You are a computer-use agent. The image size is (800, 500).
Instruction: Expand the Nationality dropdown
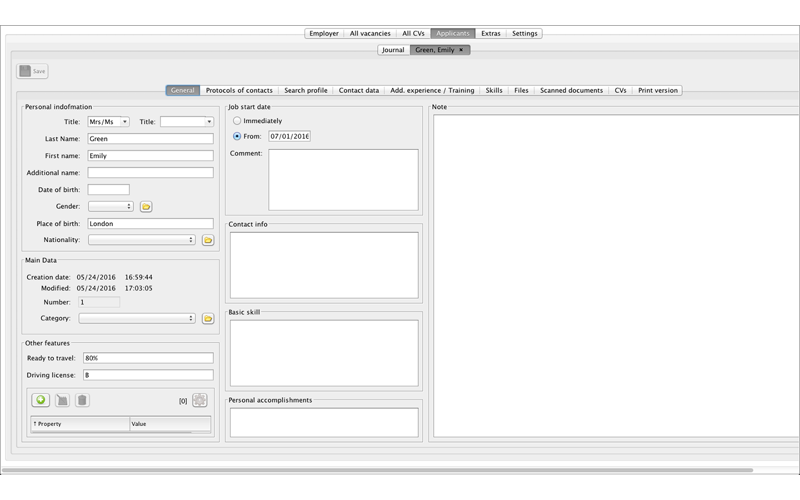click(141, 240)
